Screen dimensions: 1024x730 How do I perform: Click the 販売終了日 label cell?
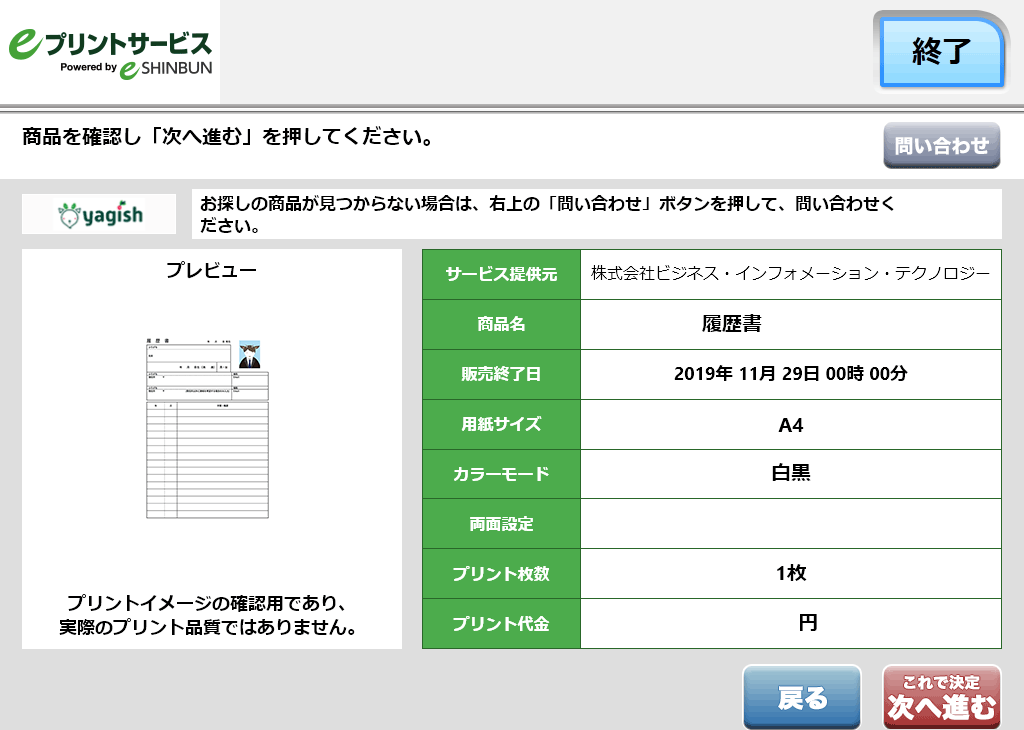(502, 374)
